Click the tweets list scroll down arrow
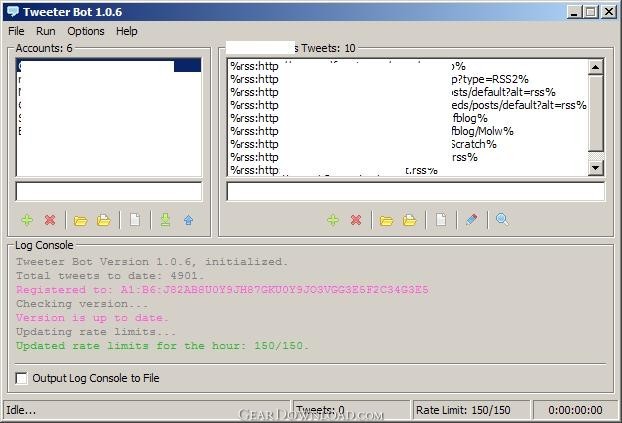622x423 pixels. point(596,168)
